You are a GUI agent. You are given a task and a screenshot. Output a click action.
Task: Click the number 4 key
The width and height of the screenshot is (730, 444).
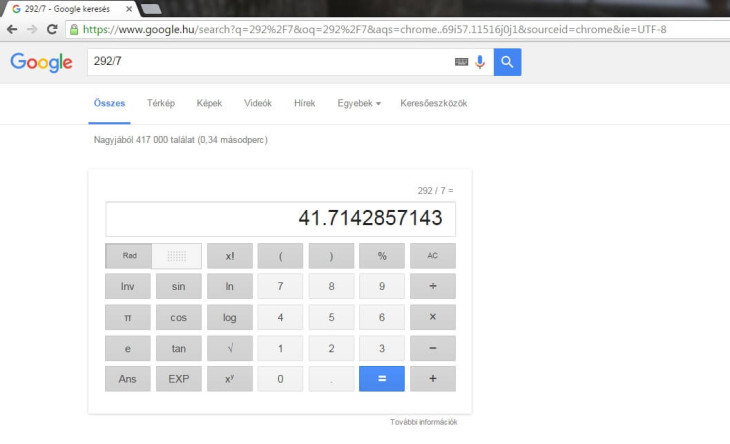point(280,317)
